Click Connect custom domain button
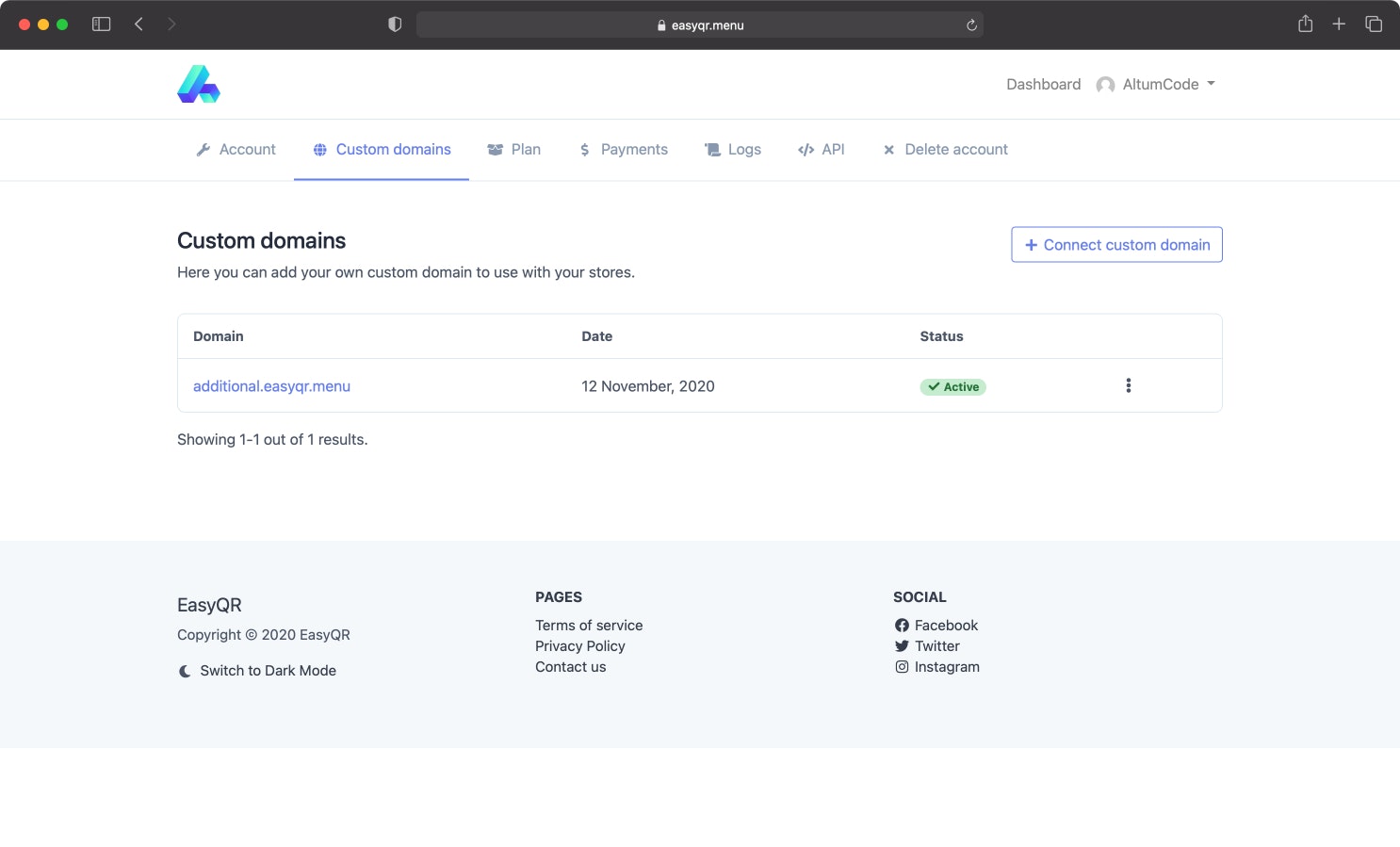The width and height of the screenshot is (1400, 847). (1116, 245)
